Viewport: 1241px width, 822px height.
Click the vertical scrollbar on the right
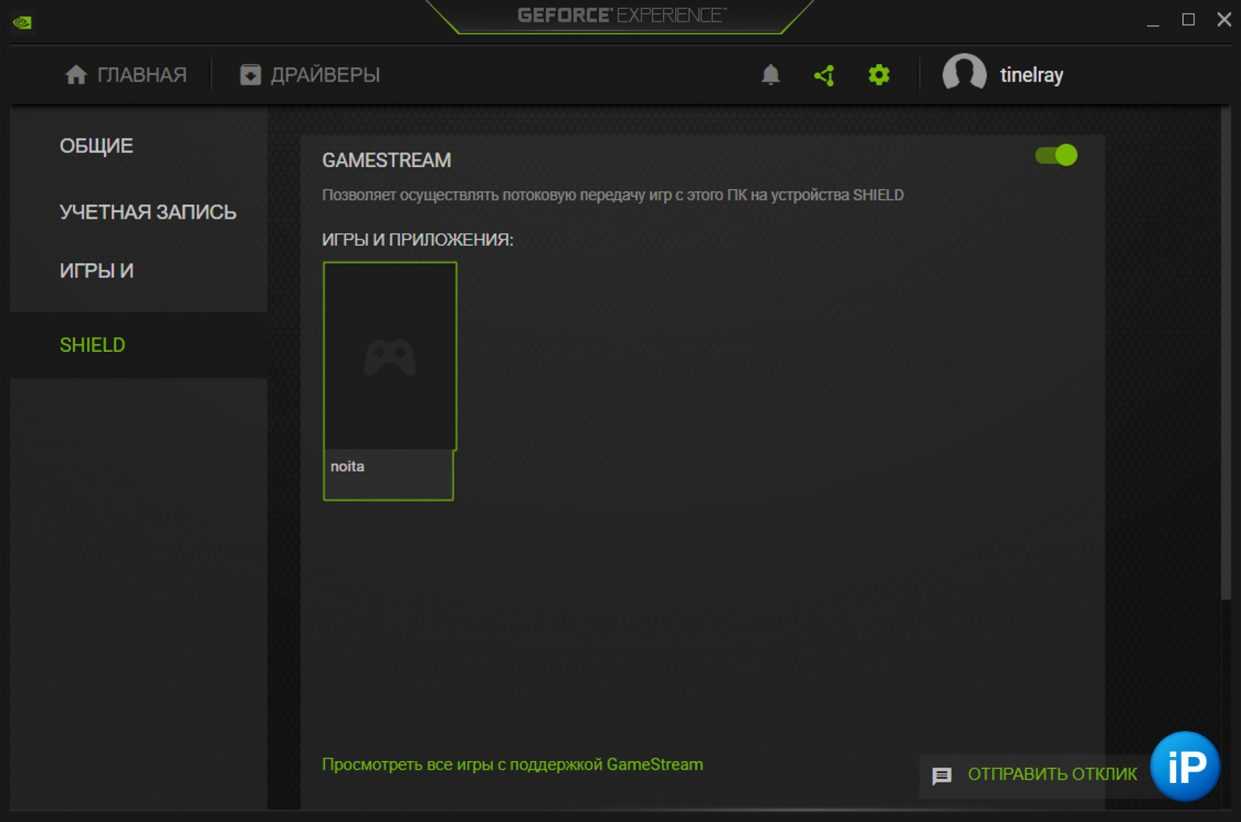pos(1226,350)
